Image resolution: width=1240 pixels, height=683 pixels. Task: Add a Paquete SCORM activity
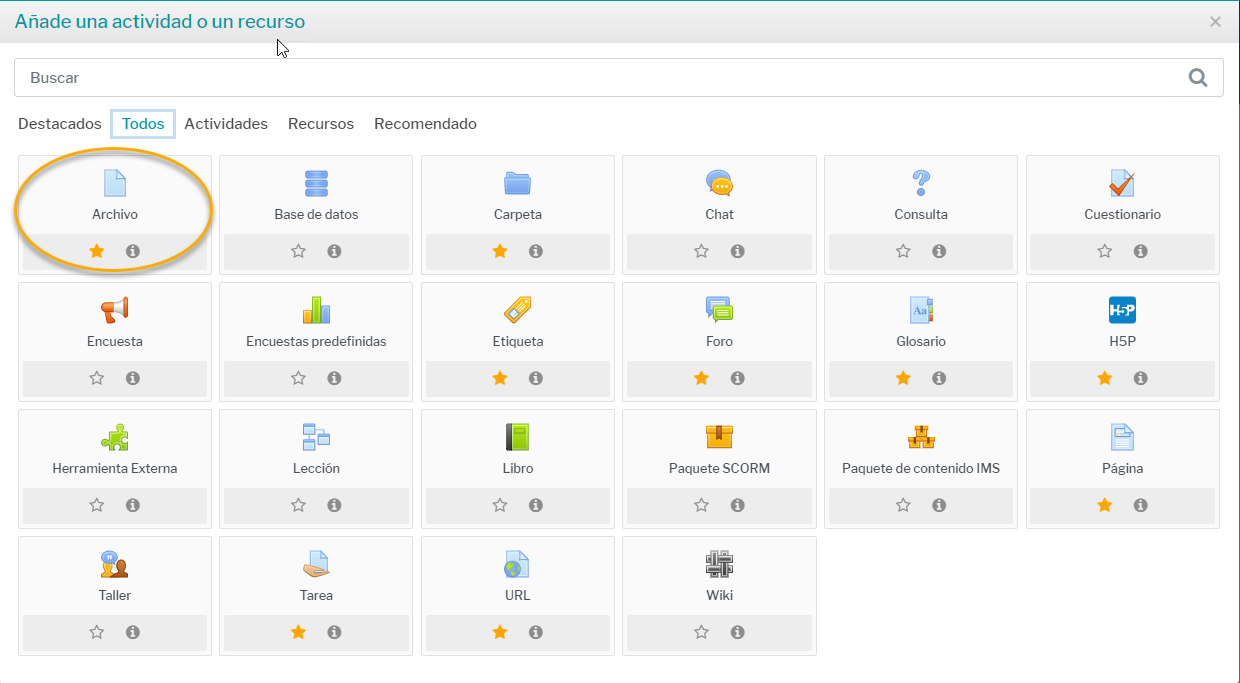pyautogui.click(x=719, y=438)
